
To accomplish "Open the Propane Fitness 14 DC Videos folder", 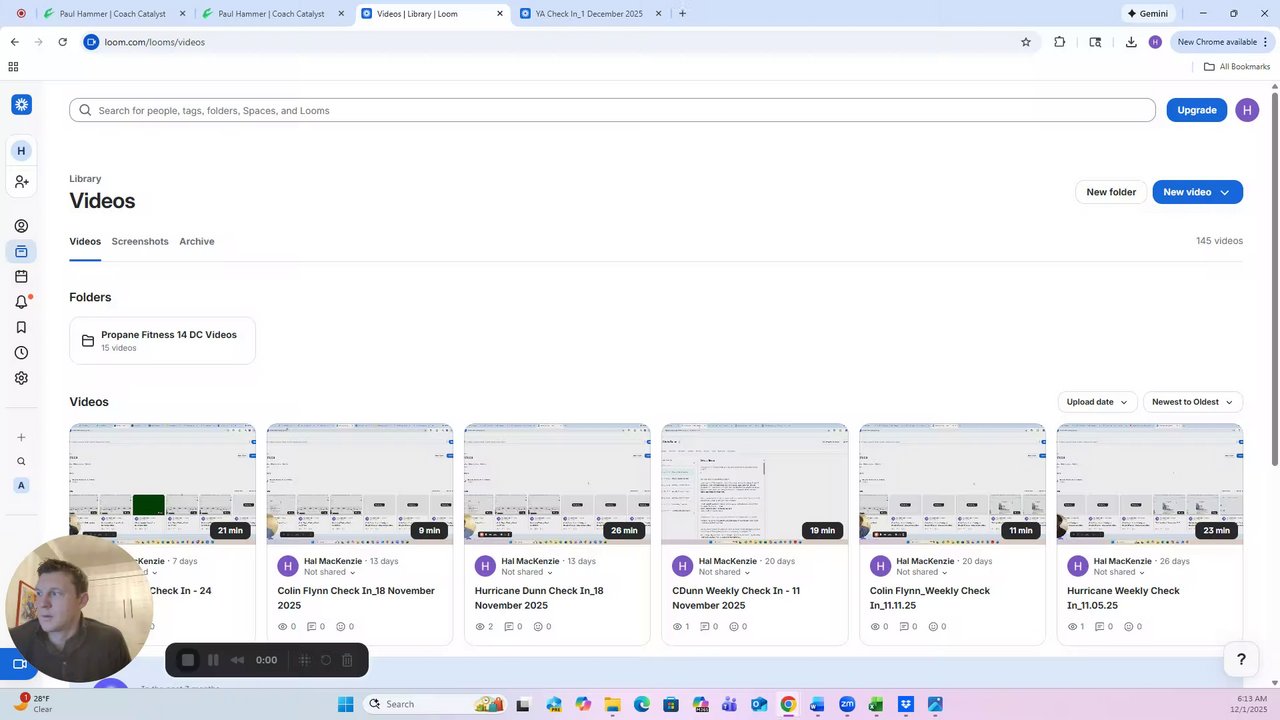I will (162, 341).
